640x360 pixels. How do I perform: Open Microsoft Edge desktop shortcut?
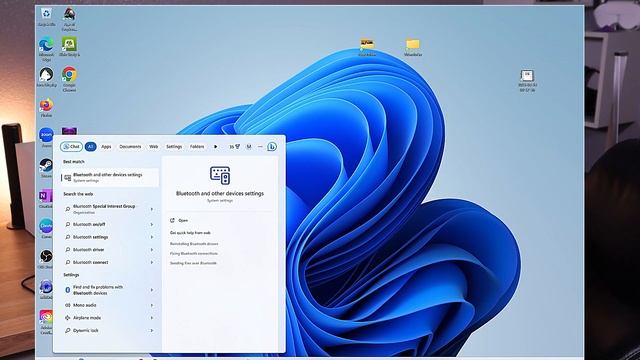click(46, 49)
